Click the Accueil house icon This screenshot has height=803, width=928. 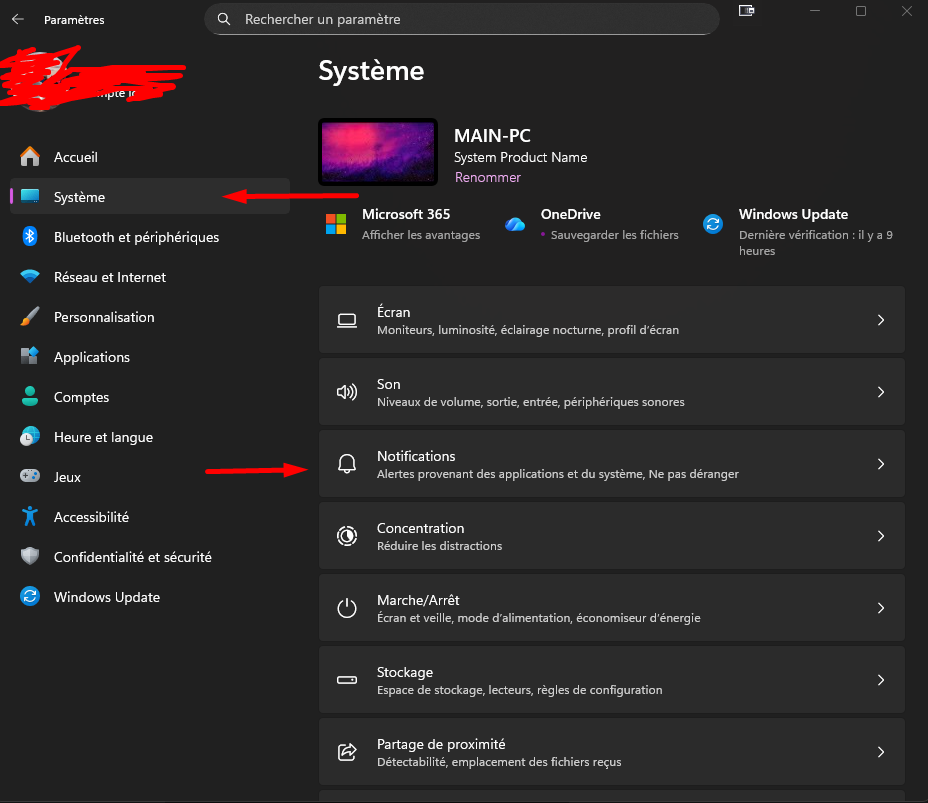30,157
